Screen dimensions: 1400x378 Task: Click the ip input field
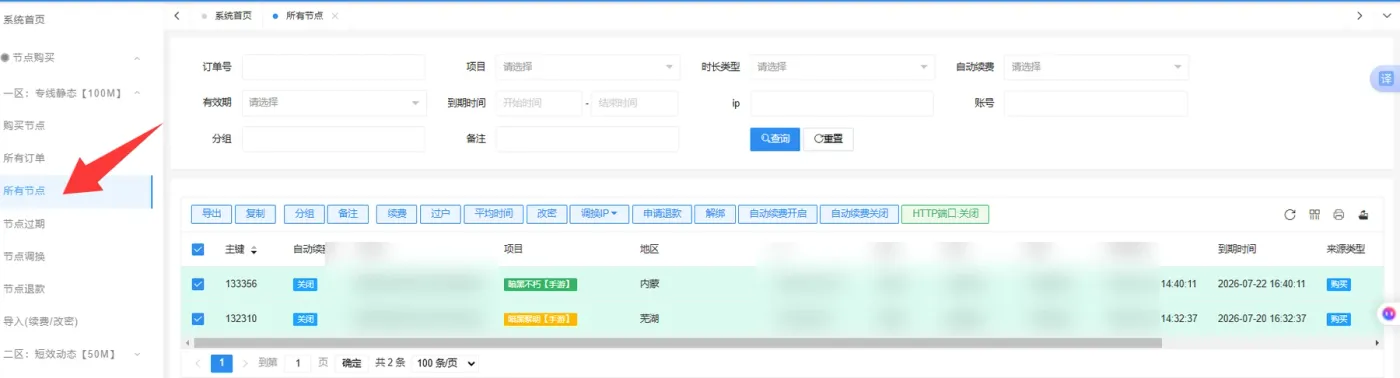coord(842,103)
